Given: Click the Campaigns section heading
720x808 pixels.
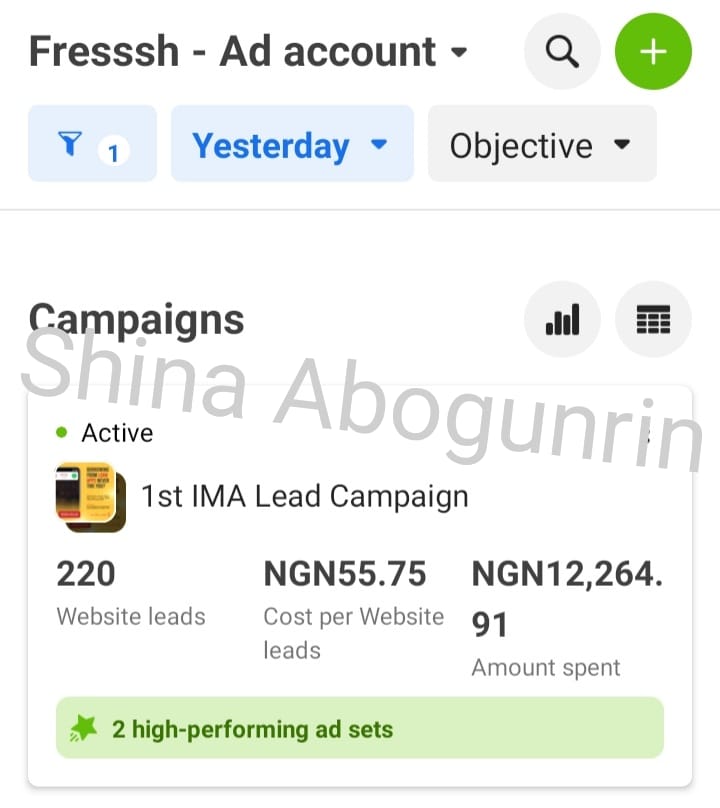Looking at the screenshot, I should 137,320.
